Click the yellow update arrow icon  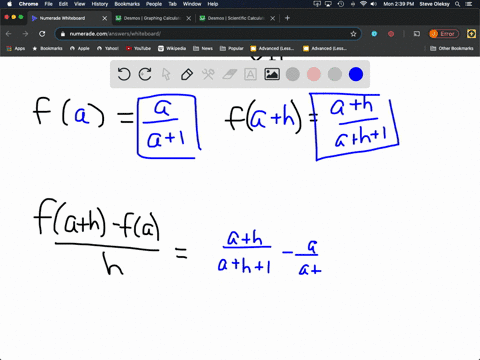click(x=471, y=34)
